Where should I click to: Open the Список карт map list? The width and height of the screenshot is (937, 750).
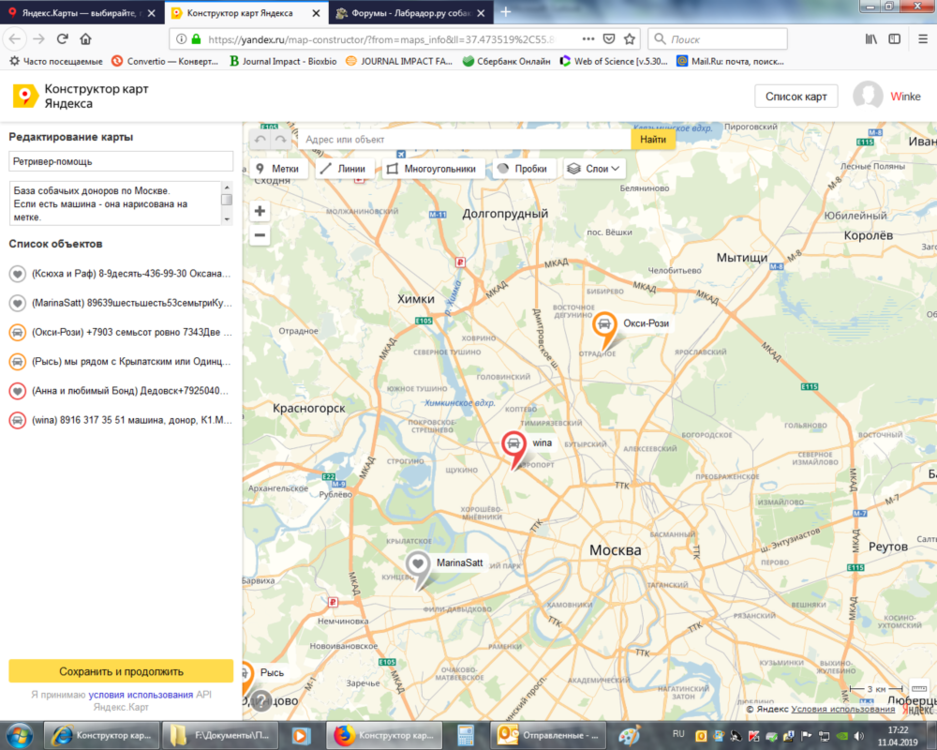(795, 96)
